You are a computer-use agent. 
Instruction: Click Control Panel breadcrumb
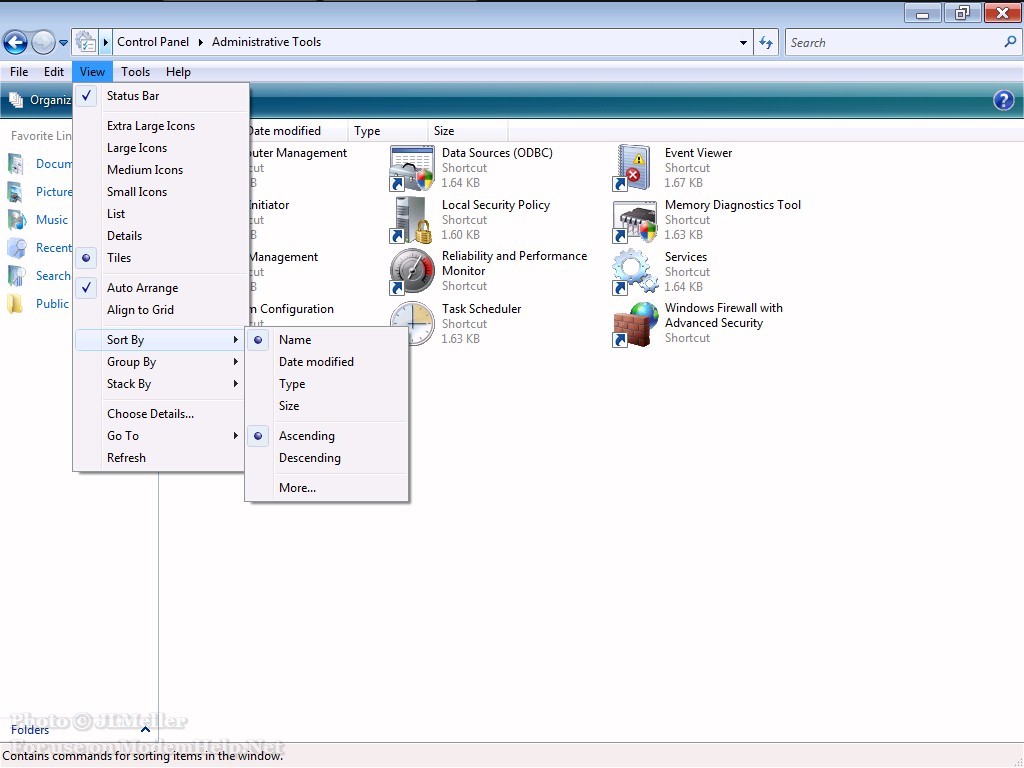tap(153, 42)
